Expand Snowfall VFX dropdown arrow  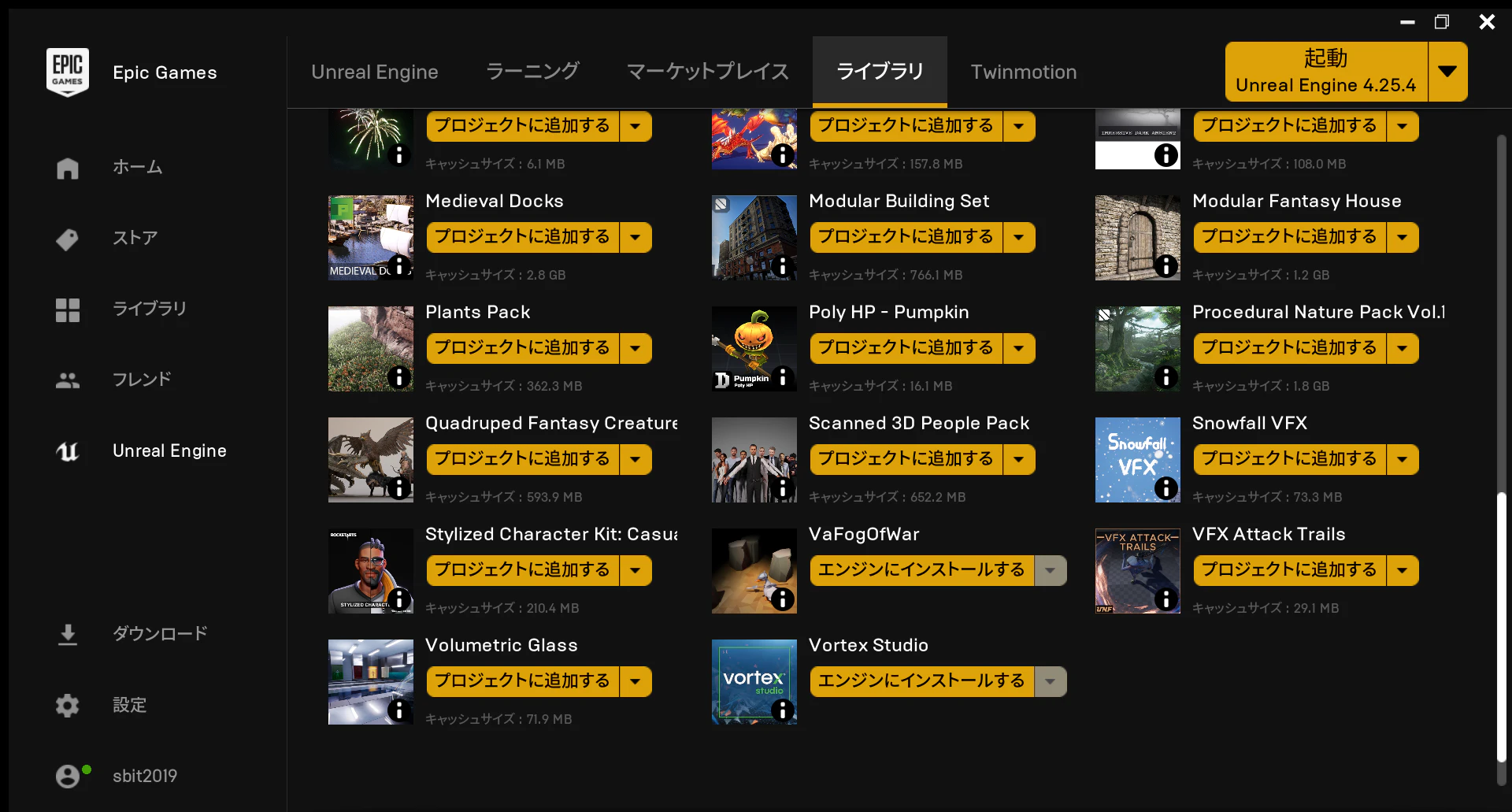pyautogui.click(x=1403, y=459)
